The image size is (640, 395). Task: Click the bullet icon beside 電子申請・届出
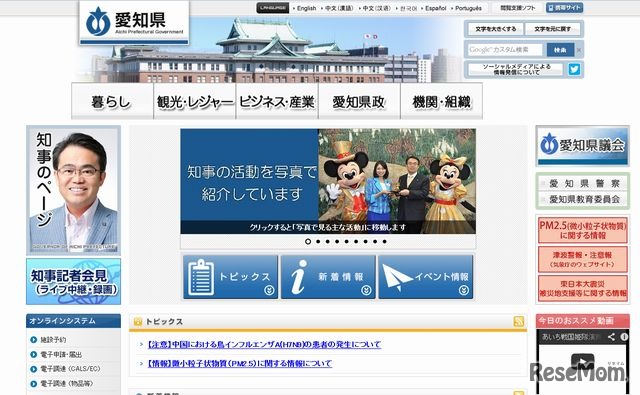33,354
